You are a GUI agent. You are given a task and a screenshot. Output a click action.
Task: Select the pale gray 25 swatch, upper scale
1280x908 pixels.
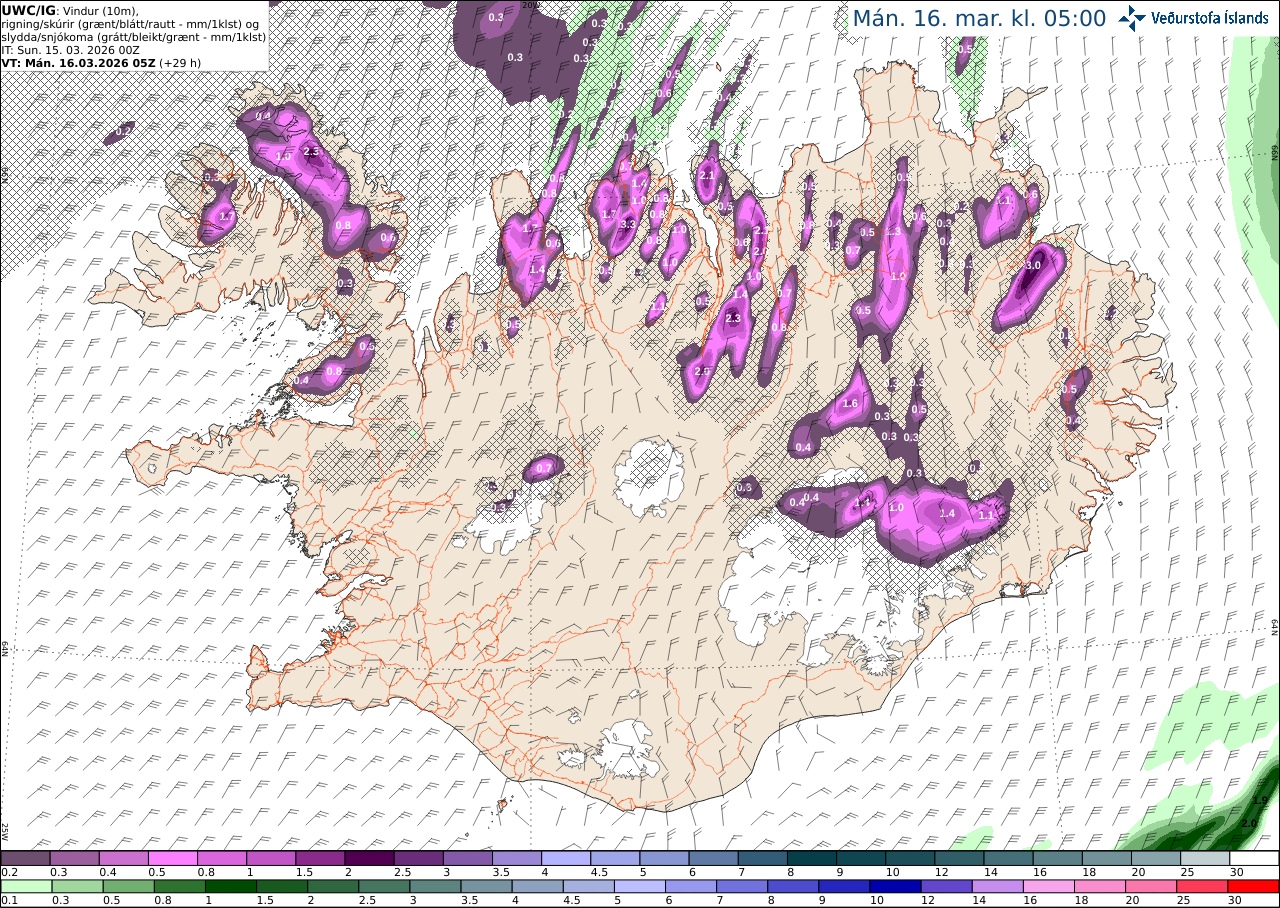click(x=1205, y=858)
